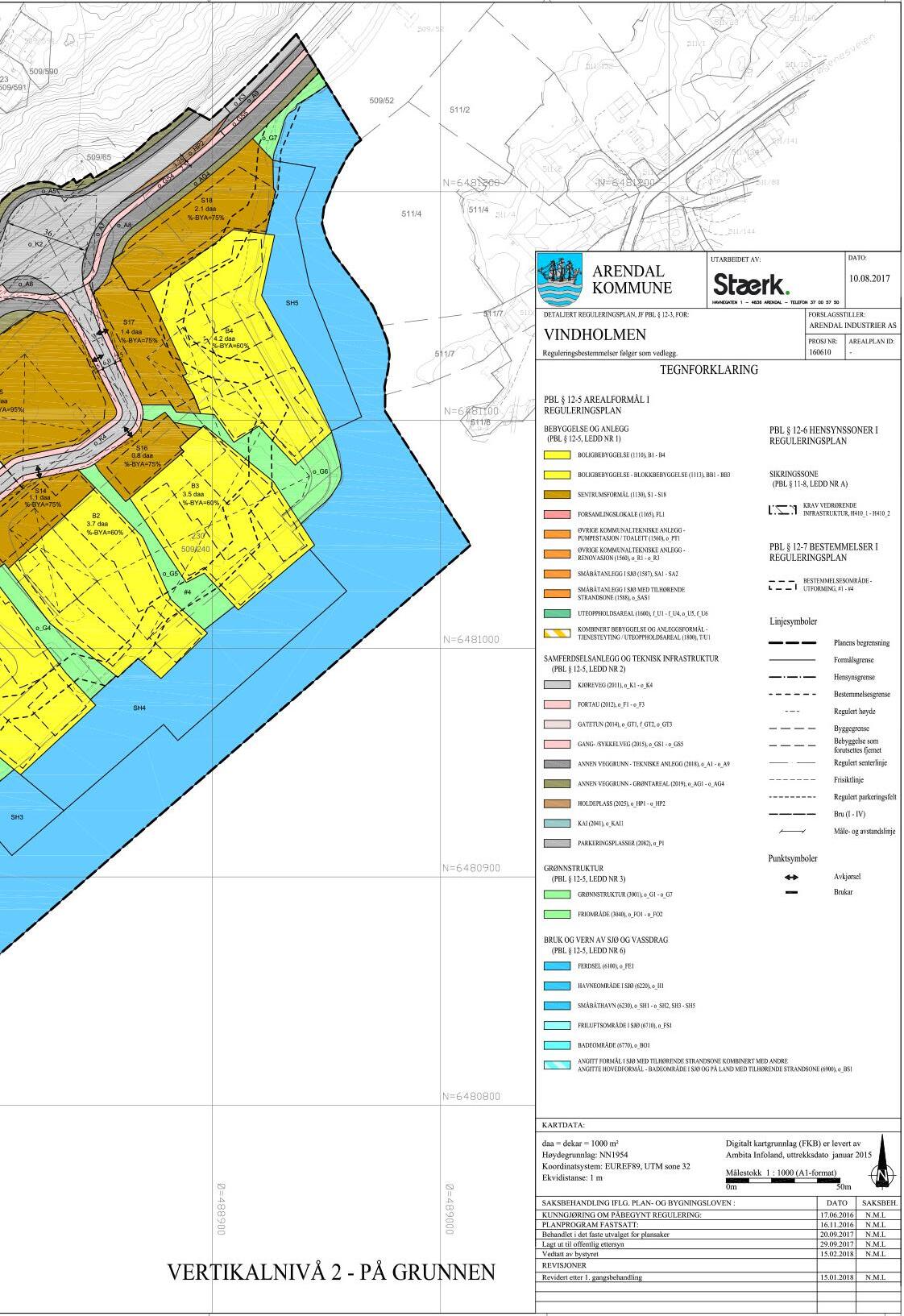Click the B4 4.2 daa zone label
Image resolution: width=904 pixels, height=1316 pixels.
pos(230,338)
